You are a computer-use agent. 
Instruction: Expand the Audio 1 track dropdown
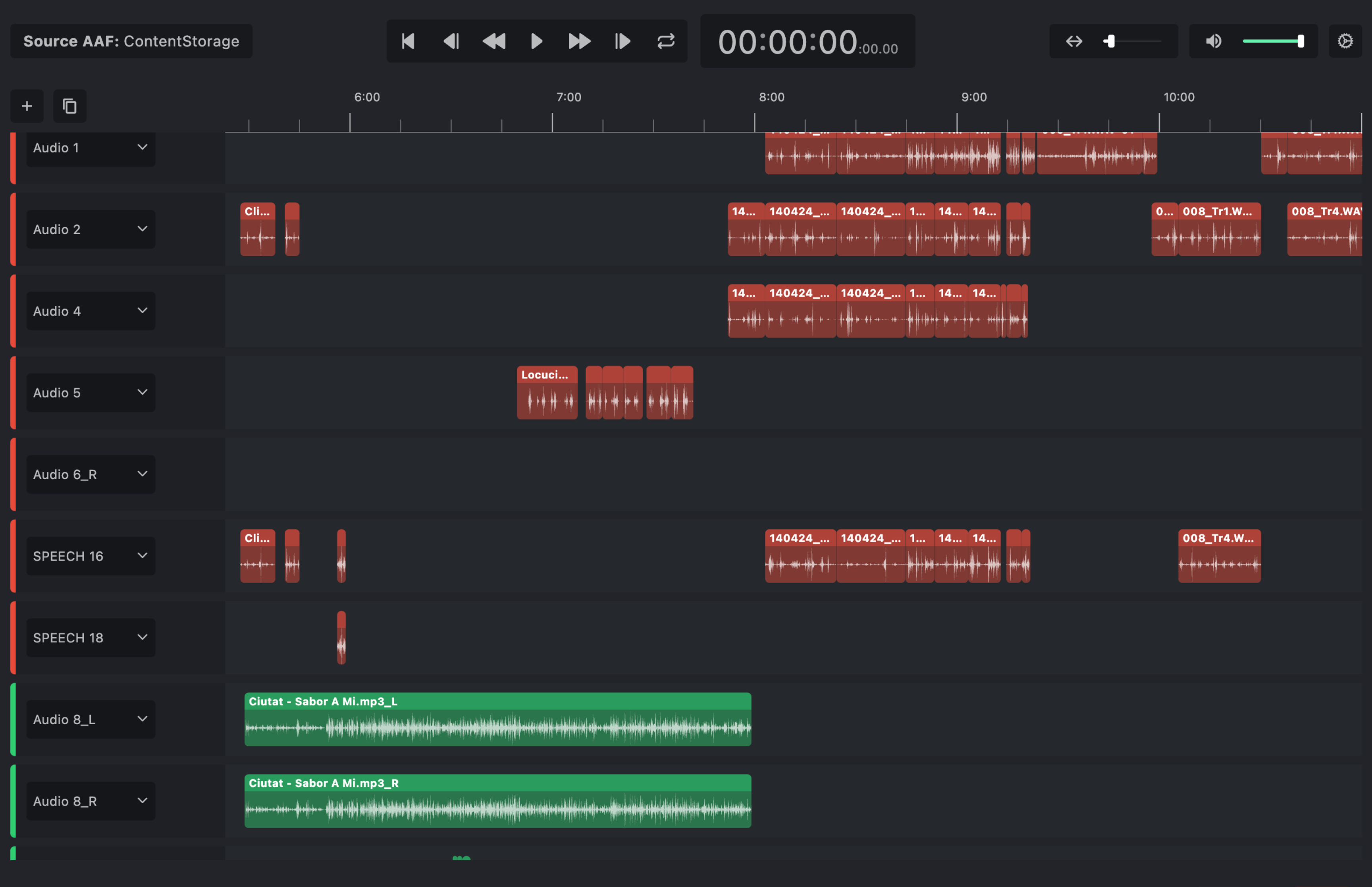click(x=142, y=147)
